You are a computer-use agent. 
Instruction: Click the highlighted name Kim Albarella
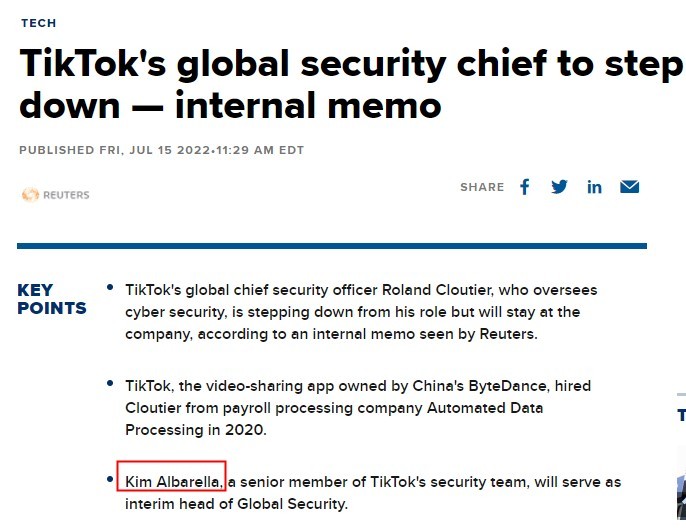[x=173, y=482]
